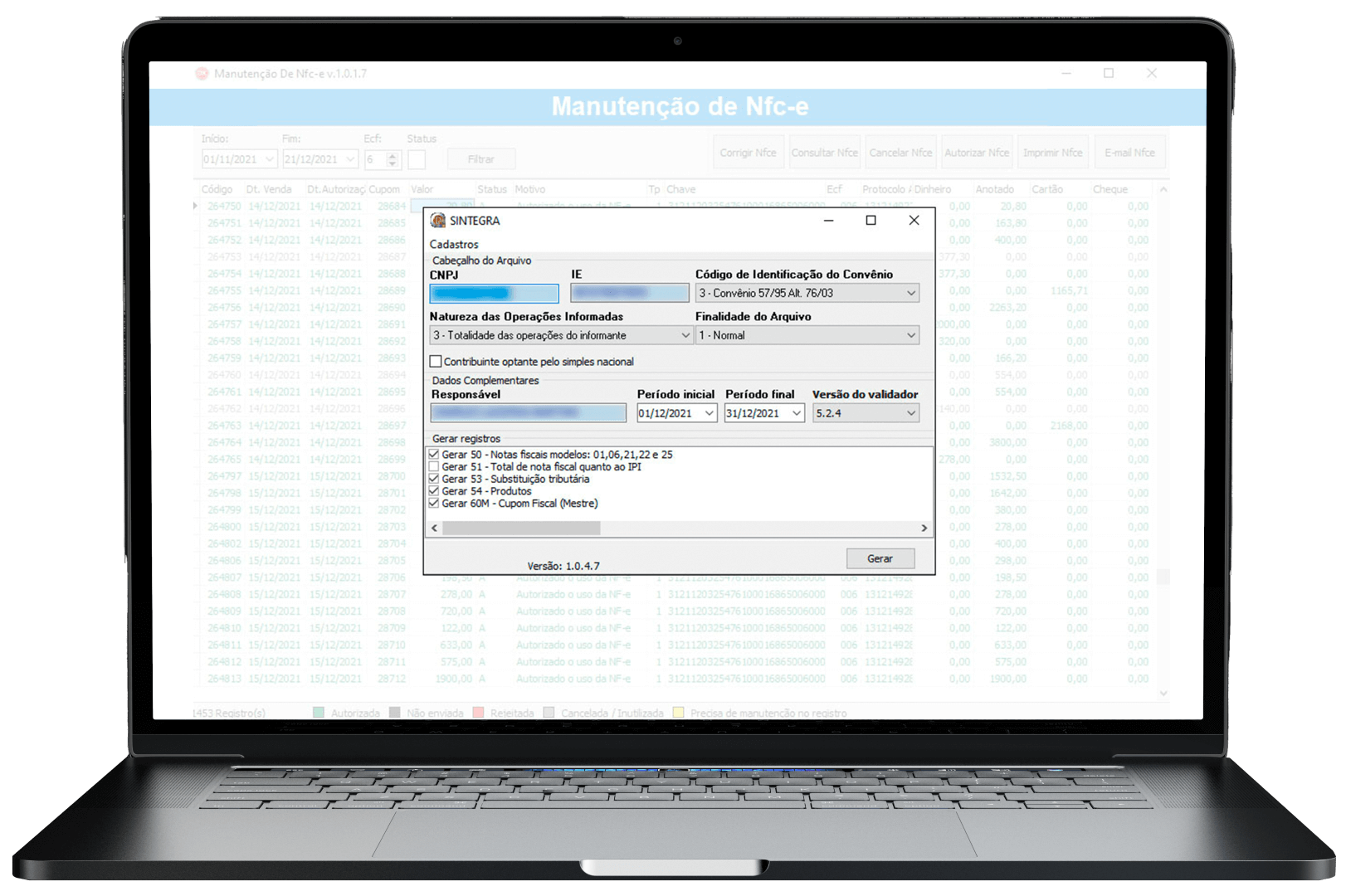Image resolution: width=1346 pixels, height=896 pixels.
Task: Click the SINTEGRA app icon in title bar
Action: [438, 221]
